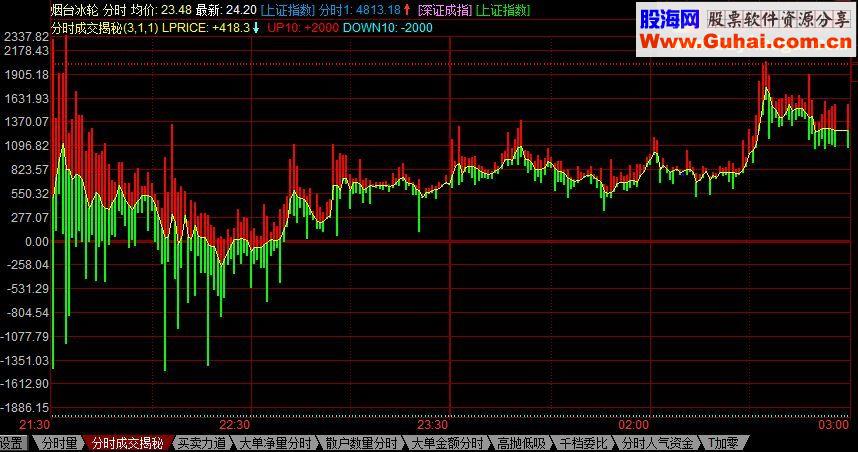Click the cyan down arrow after LPRICE
858x452 pixels.
click(x=256, y=27)
